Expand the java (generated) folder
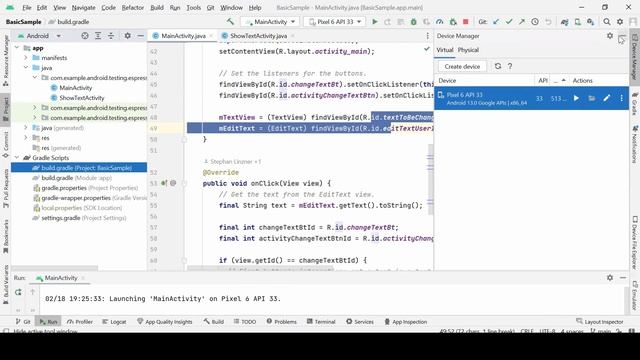This screenshot has height=360, width=640. pyautogui.click(x=26, y=128)
